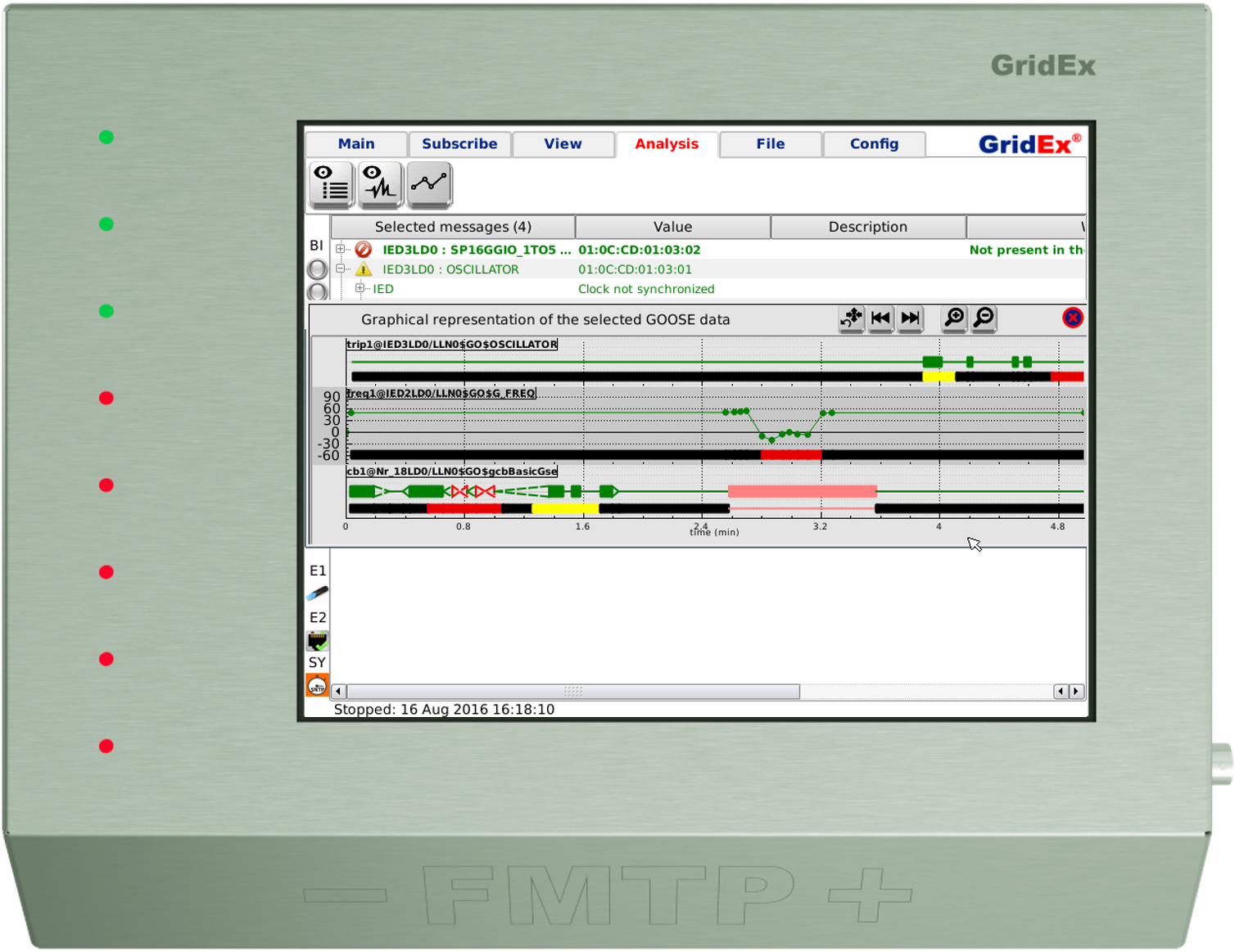Click the SNTP status icon in the sidebar
1235x952 pixels.
click(317, 685)
